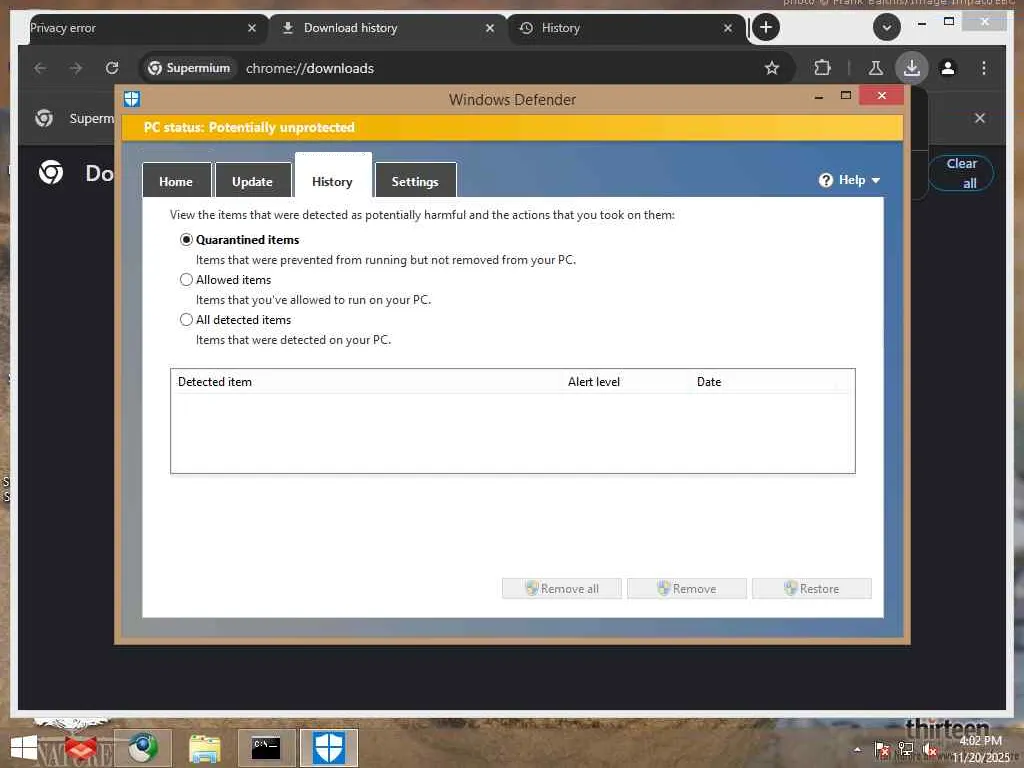Open Command Prompt from the taskbar
Image resolution: width=1024 pixels, height=768 pixels.
tap(266, 748)
